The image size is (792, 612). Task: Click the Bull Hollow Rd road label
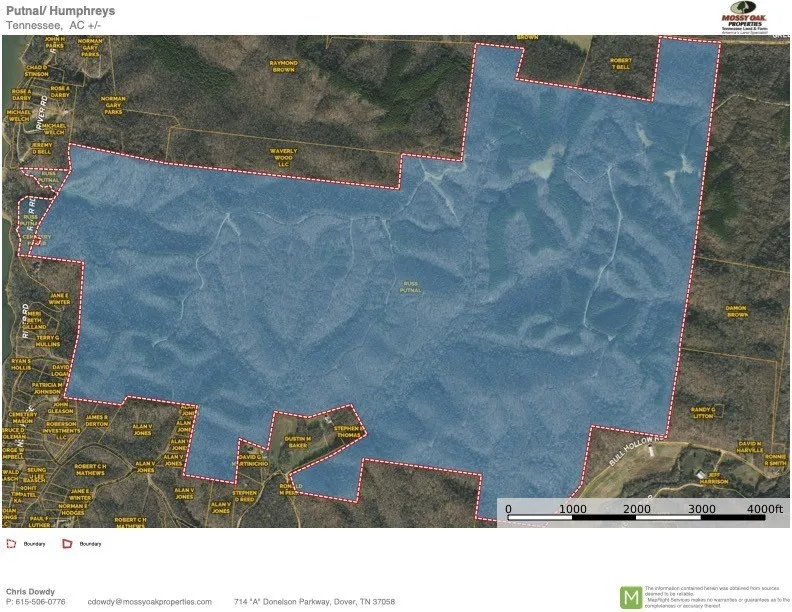[x=635, y=451]
